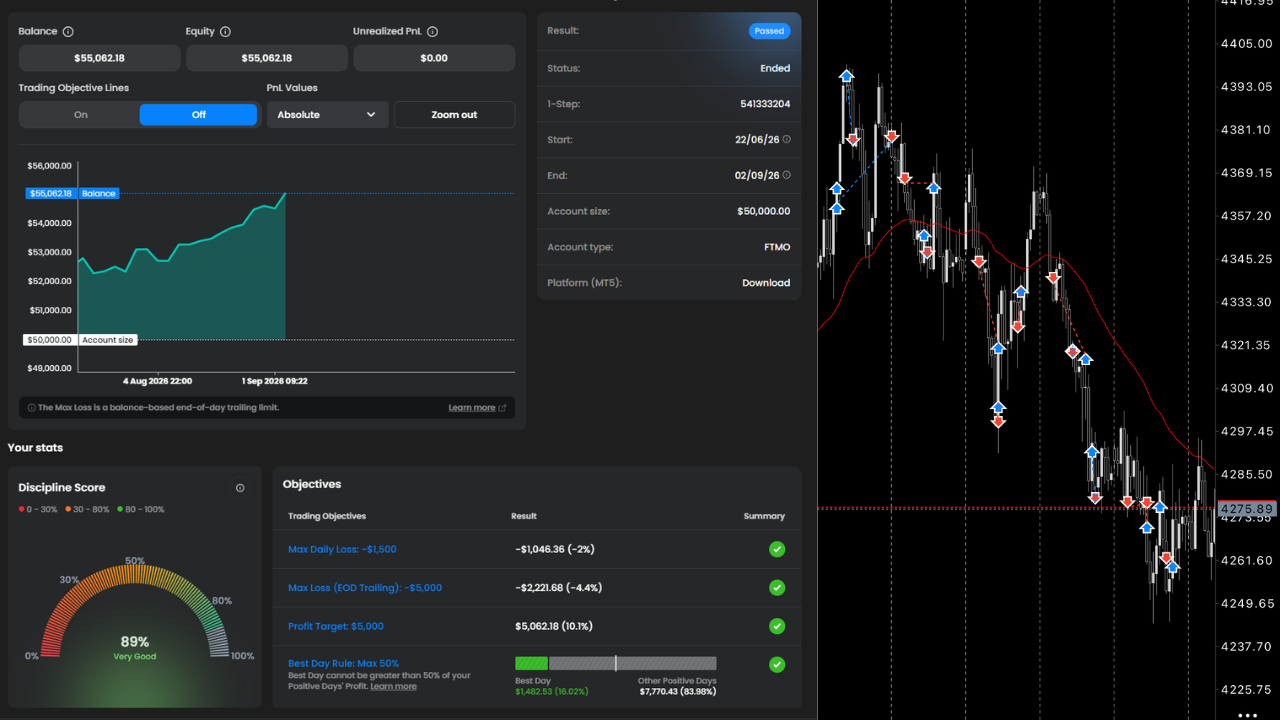Select the Unrealized PnL $0.00 value
Screen dimensions: 1280x720
(x=434, y=58)
